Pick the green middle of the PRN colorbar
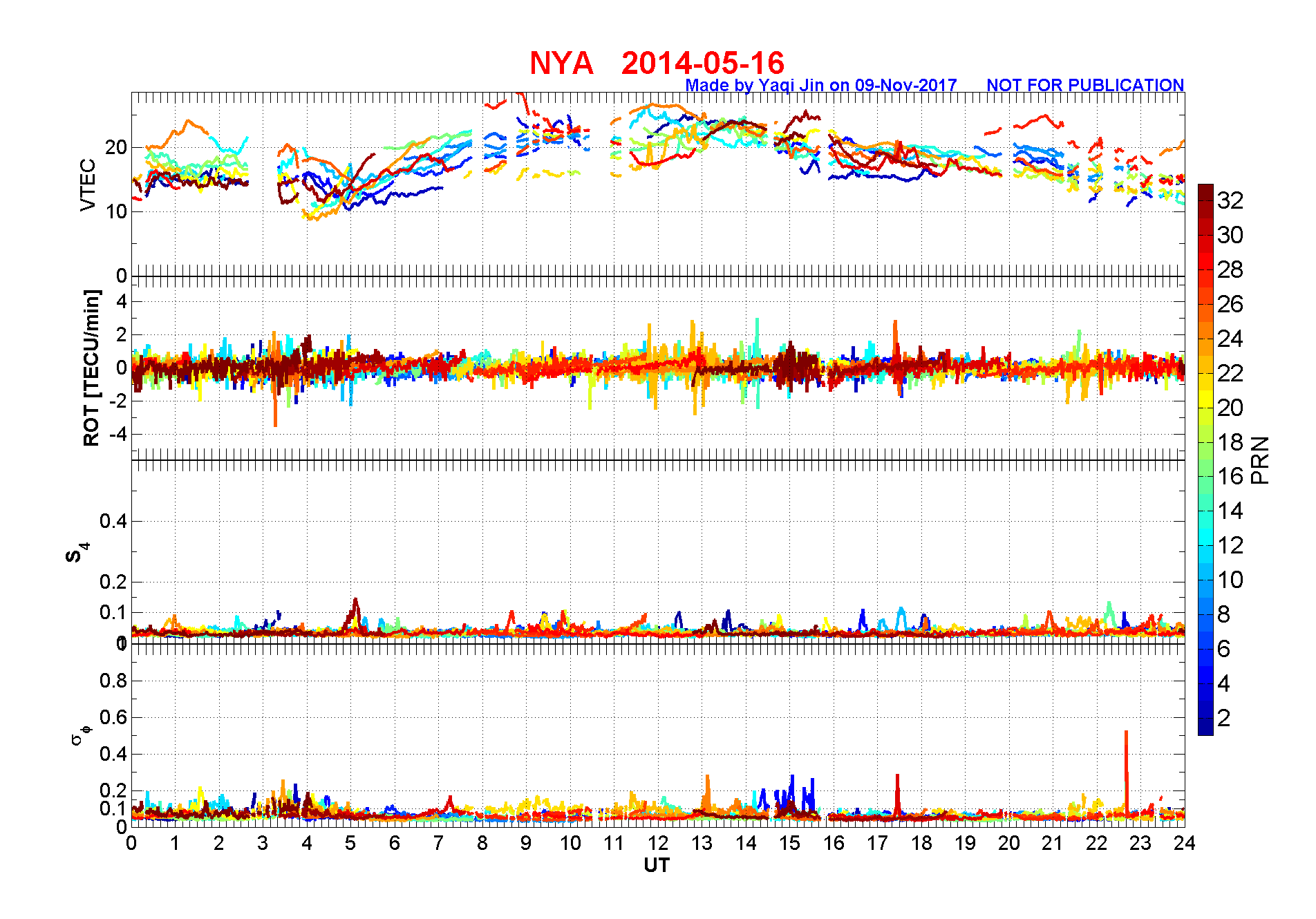 click(x=1205, y=468)
